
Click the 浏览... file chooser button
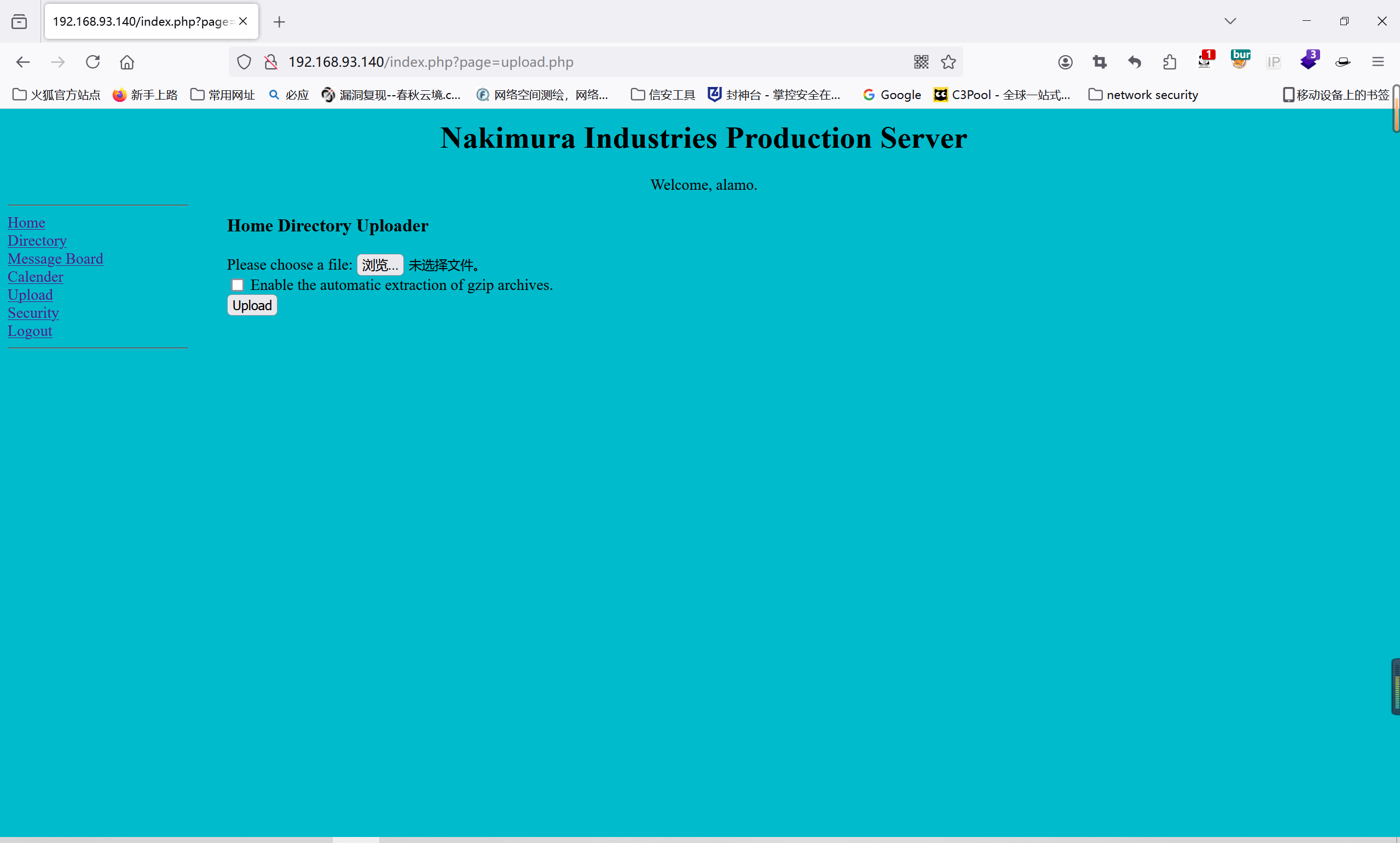[379, 264]
